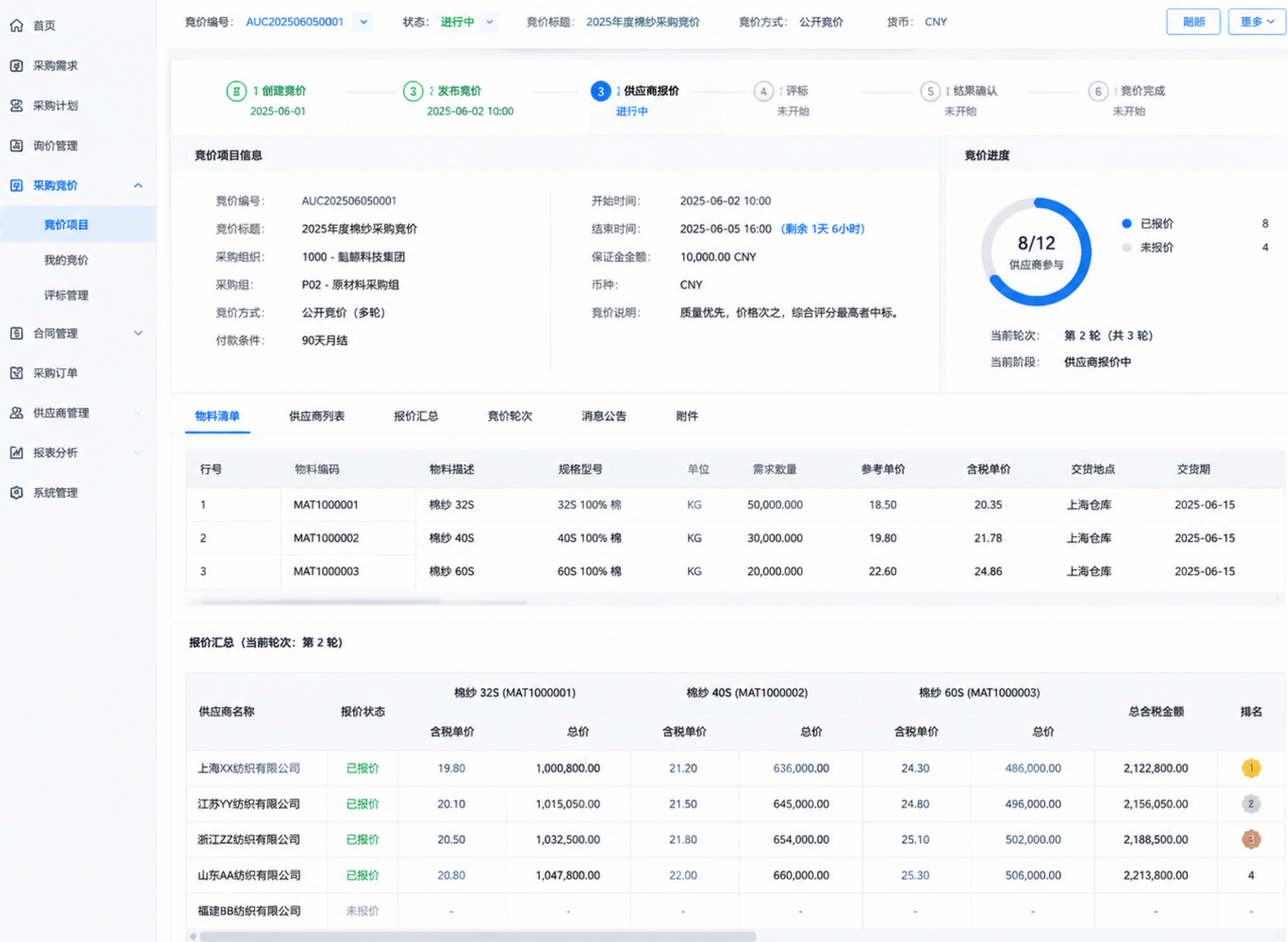Click blue 已报价 legend dot
This screenshot has width=1288, height=942.
coord(1126,223)
